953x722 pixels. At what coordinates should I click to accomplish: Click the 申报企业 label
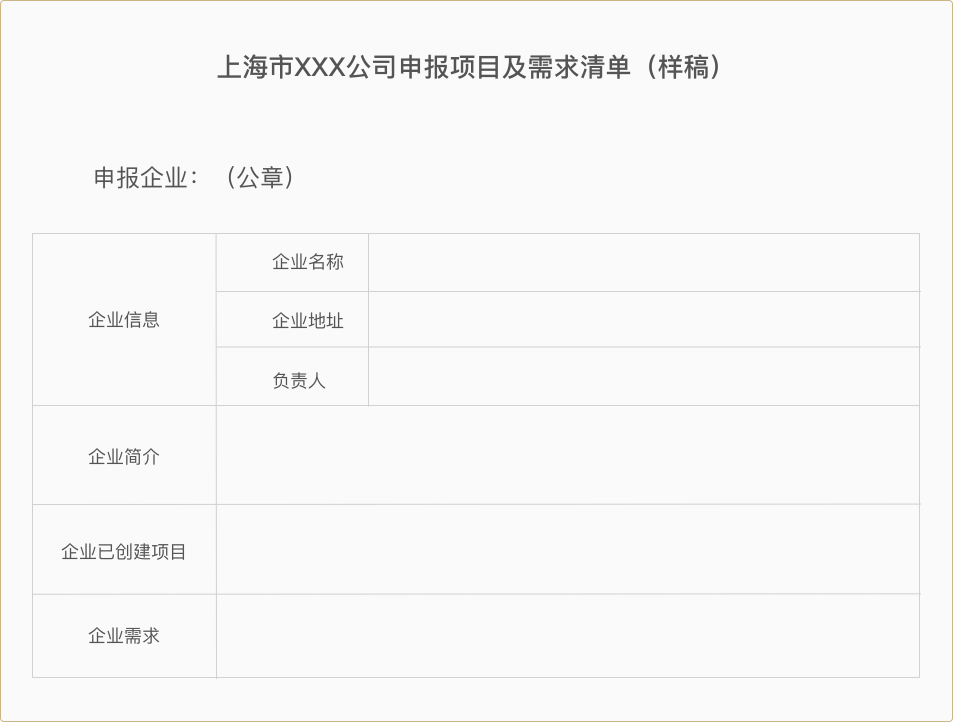(141, 178)
